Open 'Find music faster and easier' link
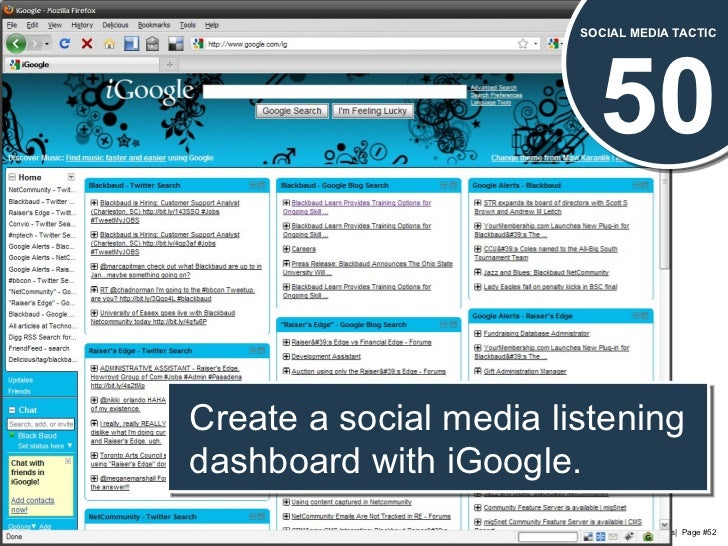Image resolution: width=728 pixels, height=546 pixels. coord(116,158)
